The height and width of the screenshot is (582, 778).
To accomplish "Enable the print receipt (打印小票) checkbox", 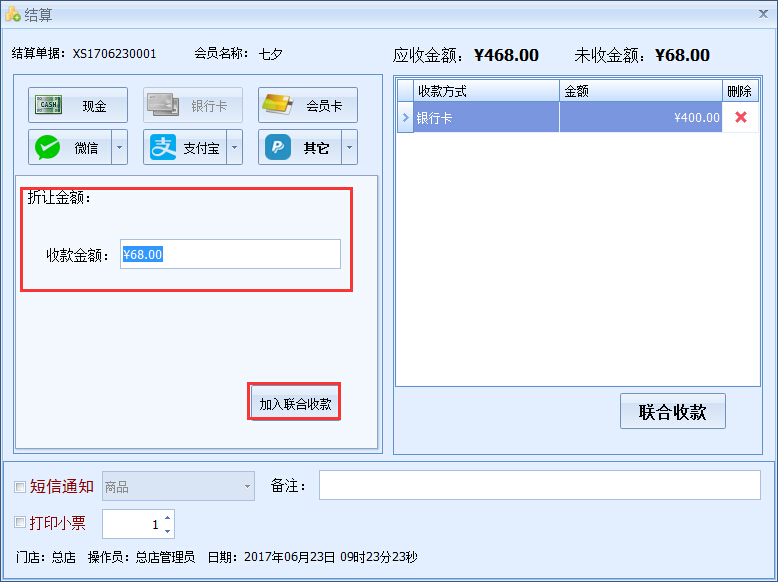I will pos(20,523).
